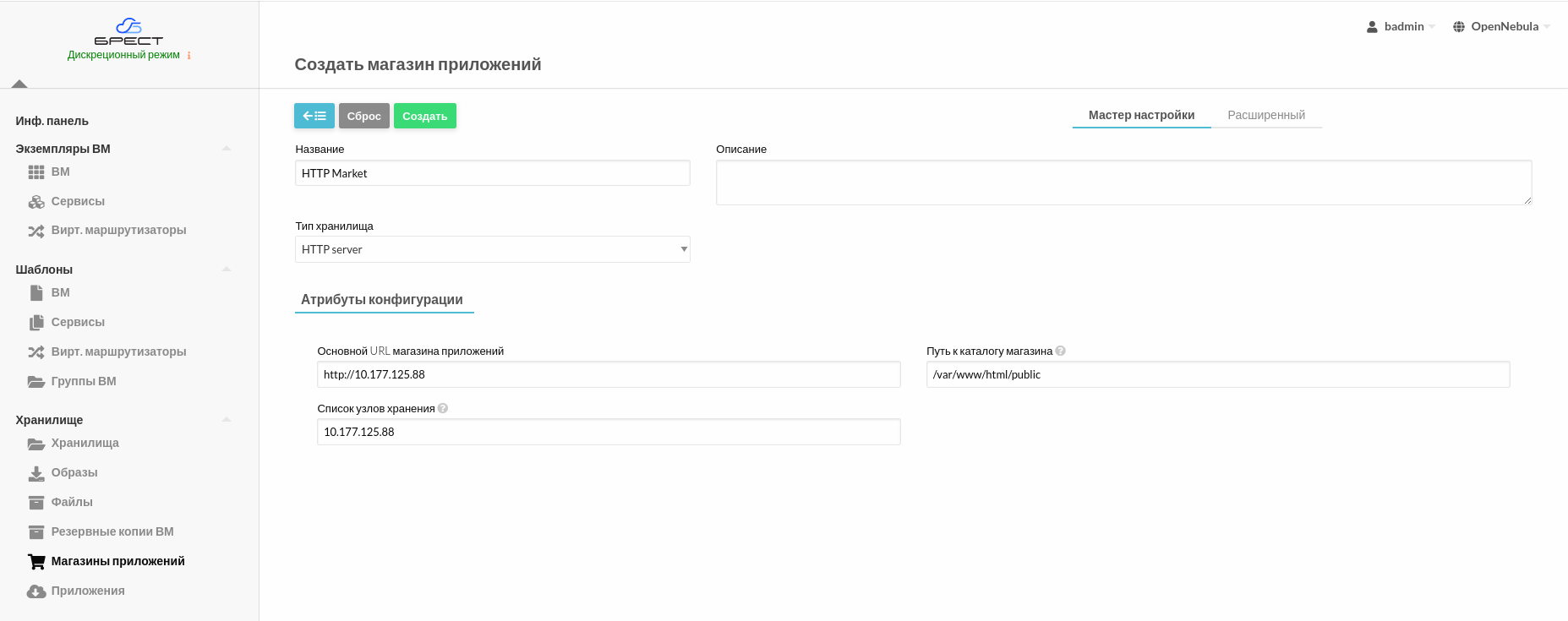Click the help icon next to marketplace path
Viewport: 1568px width, 621px height.
1060,351
